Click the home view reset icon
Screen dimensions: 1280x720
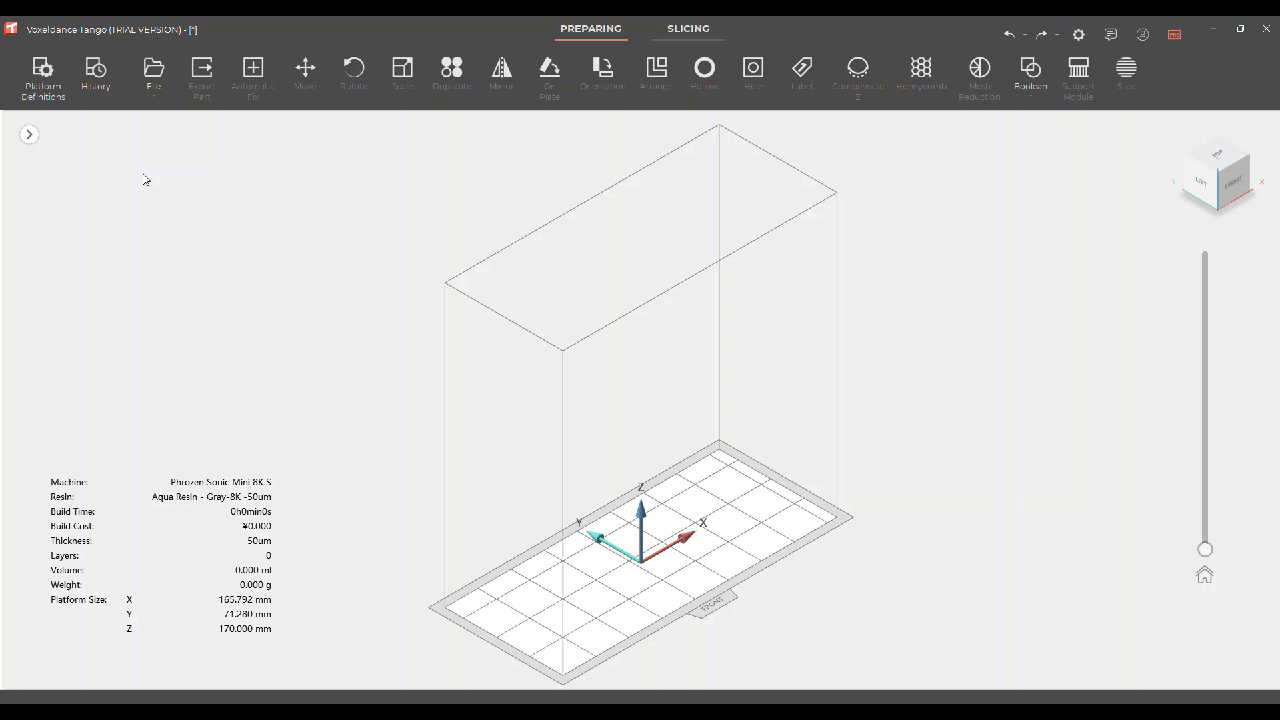coord(1205,575)
